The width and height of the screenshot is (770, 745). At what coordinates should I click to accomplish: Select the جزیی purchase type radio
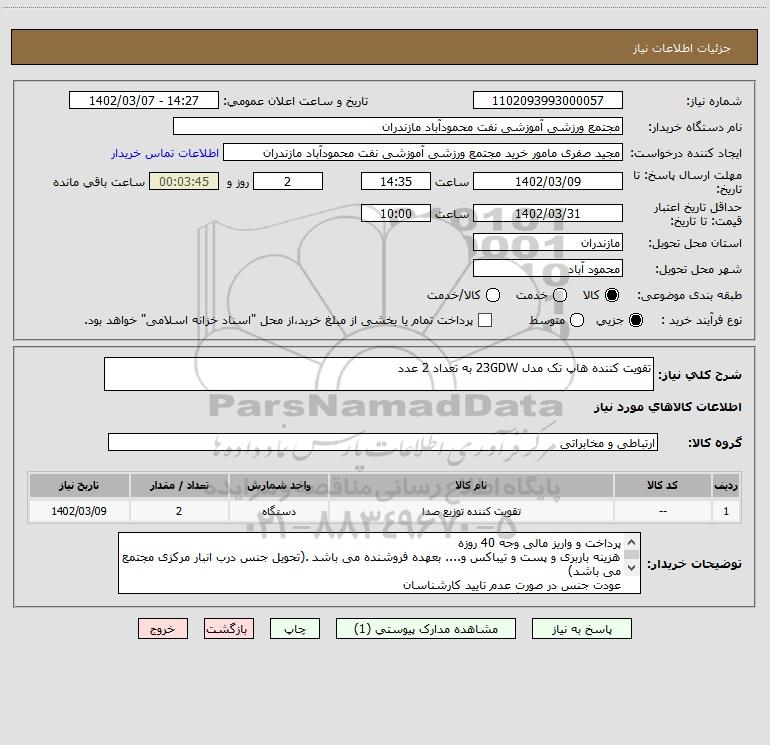[635, 320]
